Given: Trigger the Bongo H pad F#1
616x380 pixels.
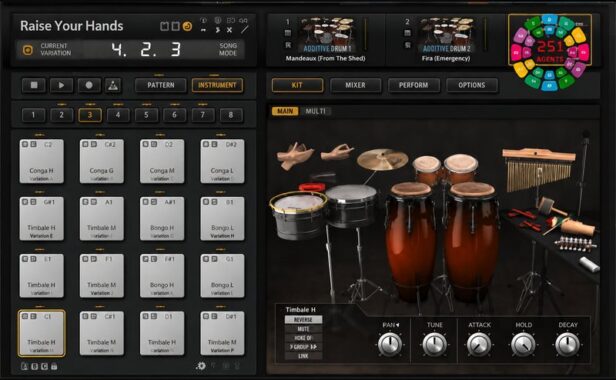Looking at the screenshot, I should point(162,275).
